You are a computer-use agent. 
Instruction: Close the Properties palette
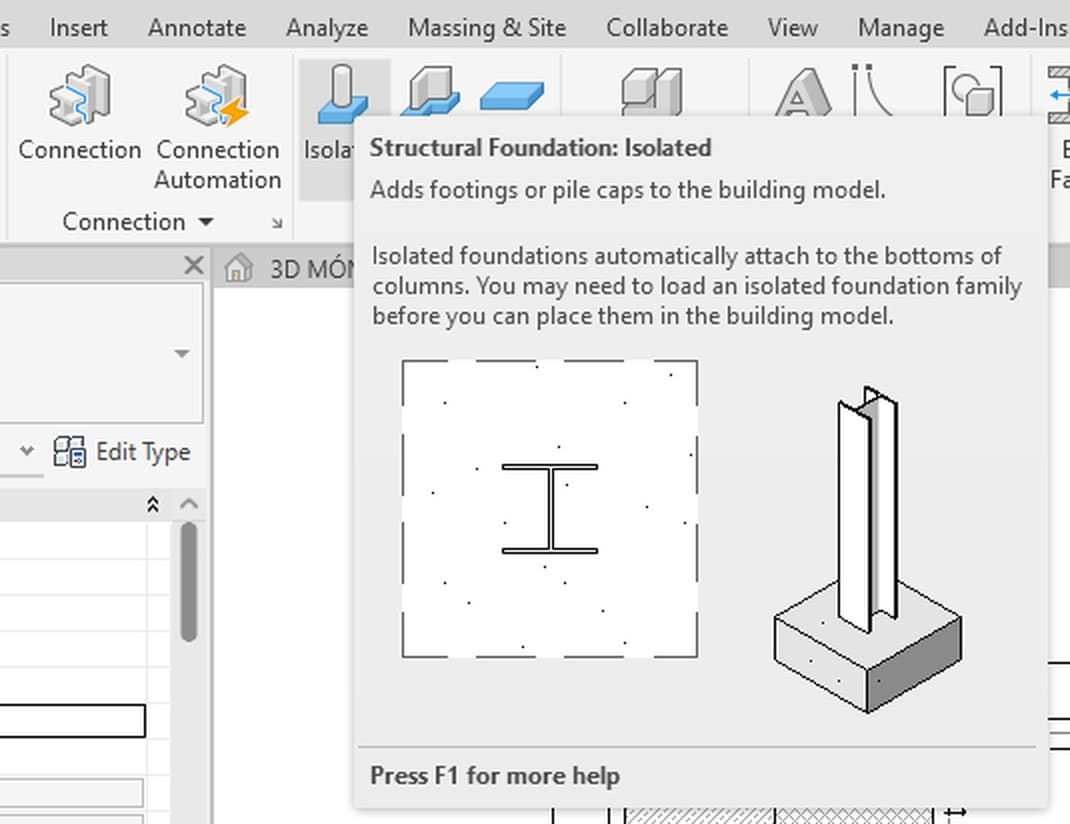click(194, 265)
